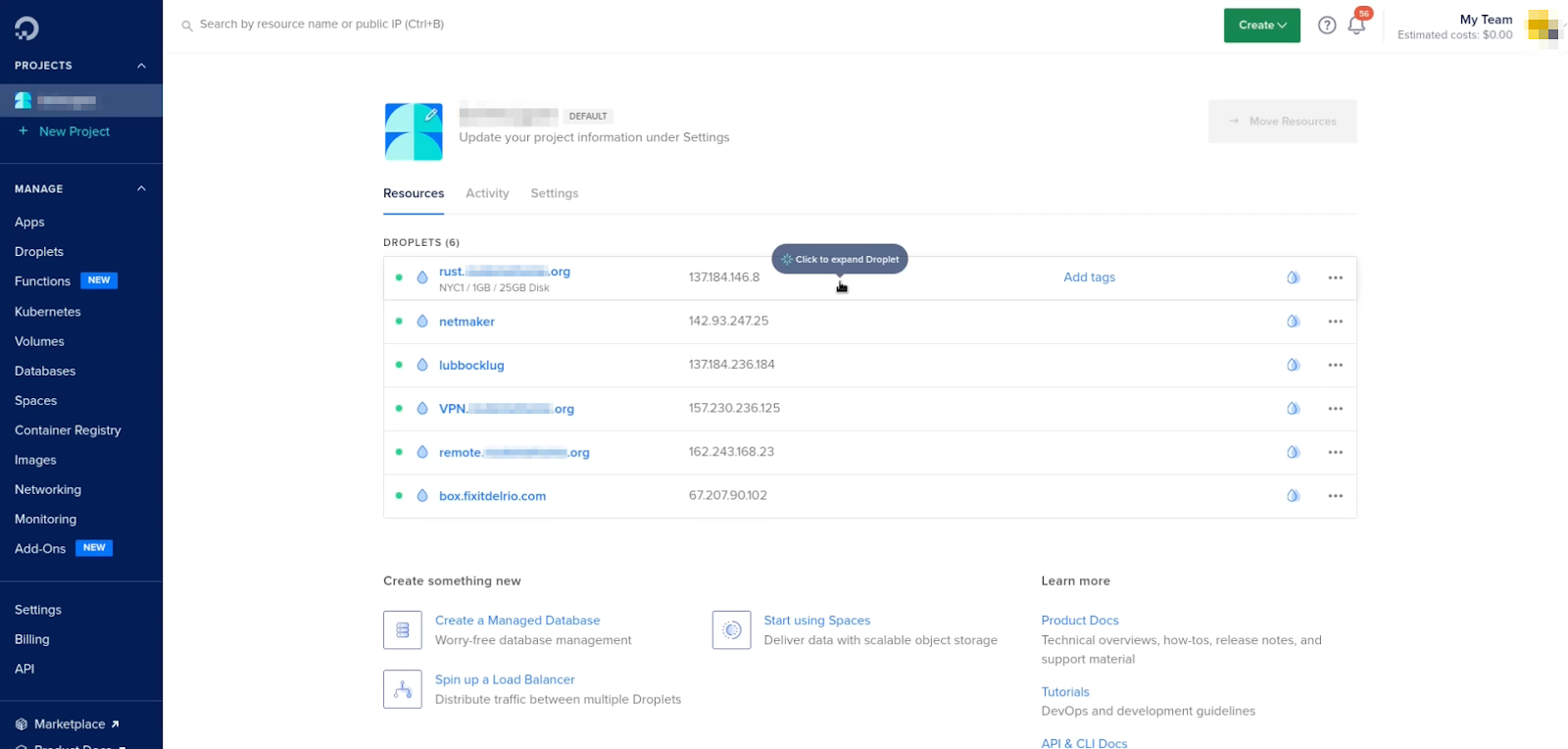
Task: Open Databases in the sidebar
Action: (45, 371)
